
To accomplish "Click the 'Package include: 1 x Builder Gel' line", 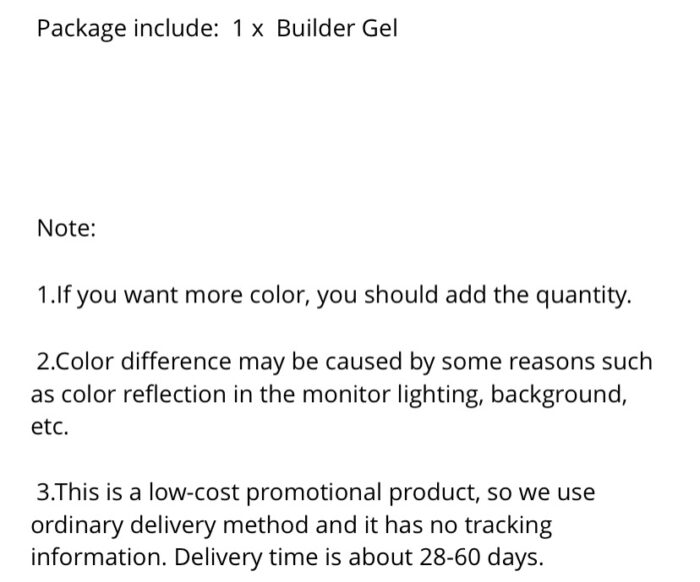I will tap(217, 29).
